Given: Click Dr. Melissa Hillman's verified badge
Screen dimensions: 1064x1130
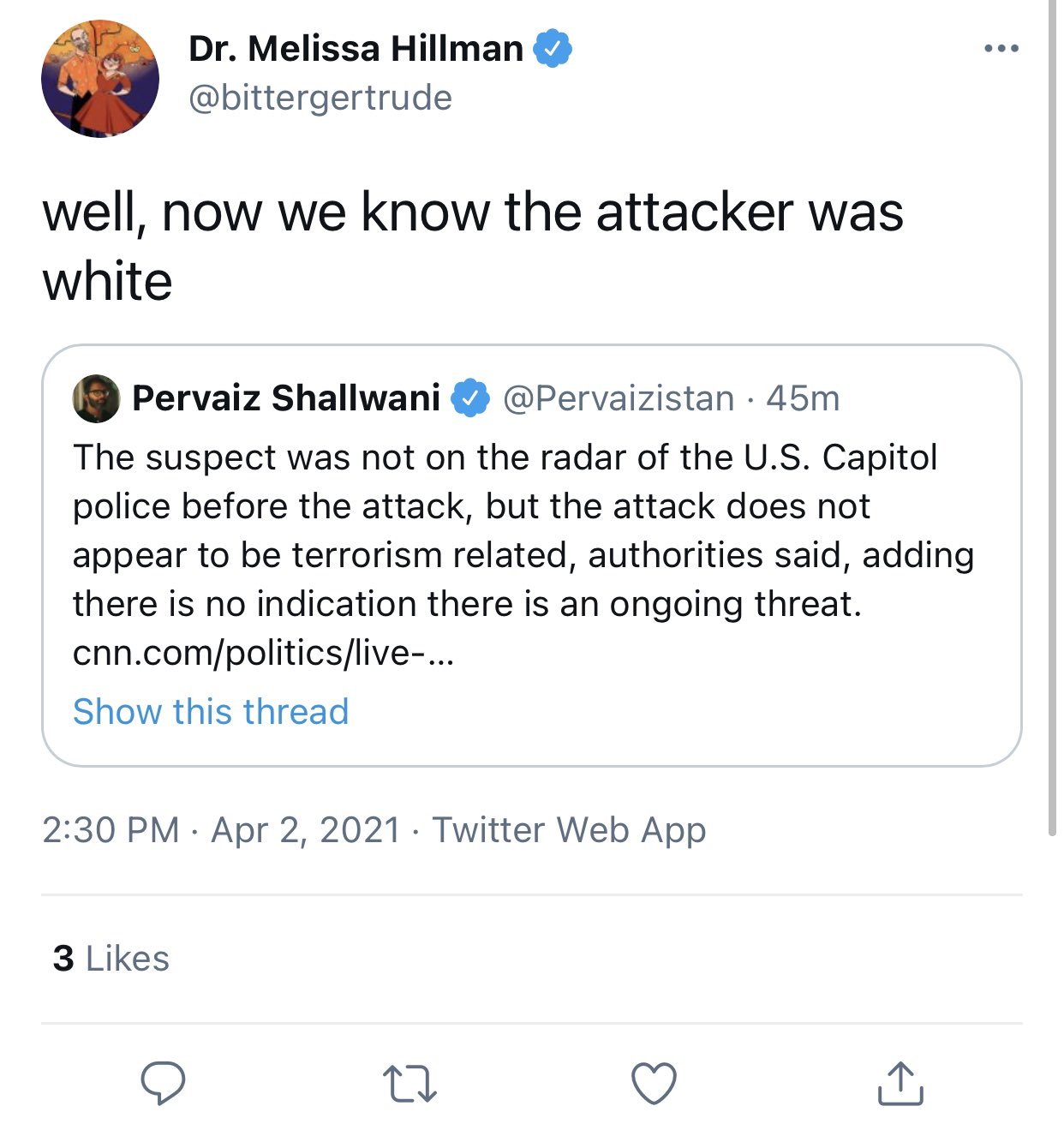Looking at the screenshot, I should (x=553, y=48).
